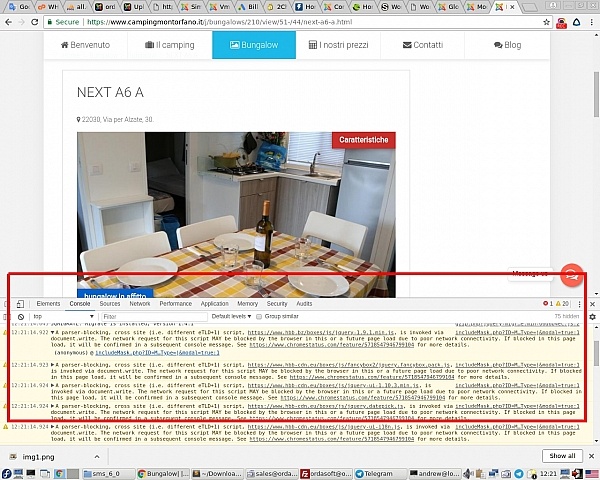Viewport: 600px width, 480px height.
Task: Open the sms_6_0 folder taskbar item
Action: tap(108, 473)
